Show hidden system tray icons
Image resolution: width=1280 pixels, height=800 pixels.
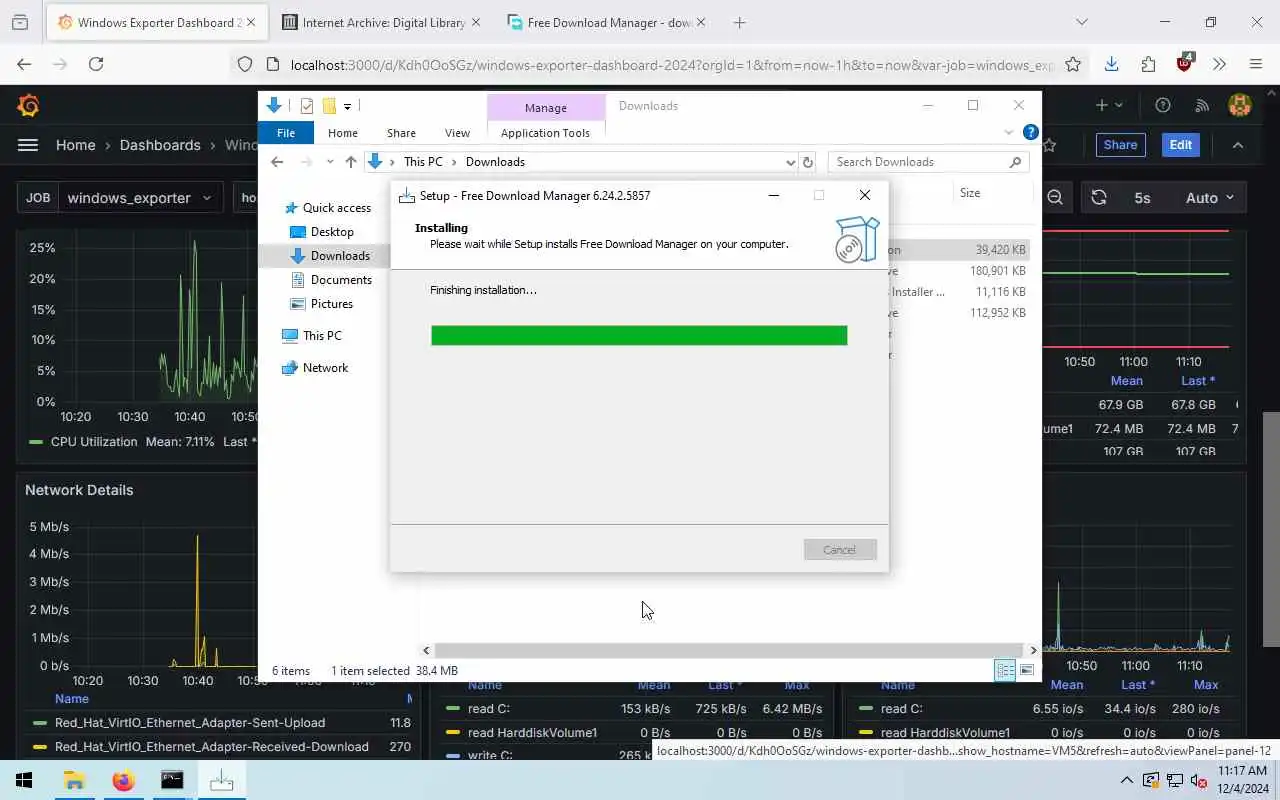pyautogui.click(x=1127, y=780)
